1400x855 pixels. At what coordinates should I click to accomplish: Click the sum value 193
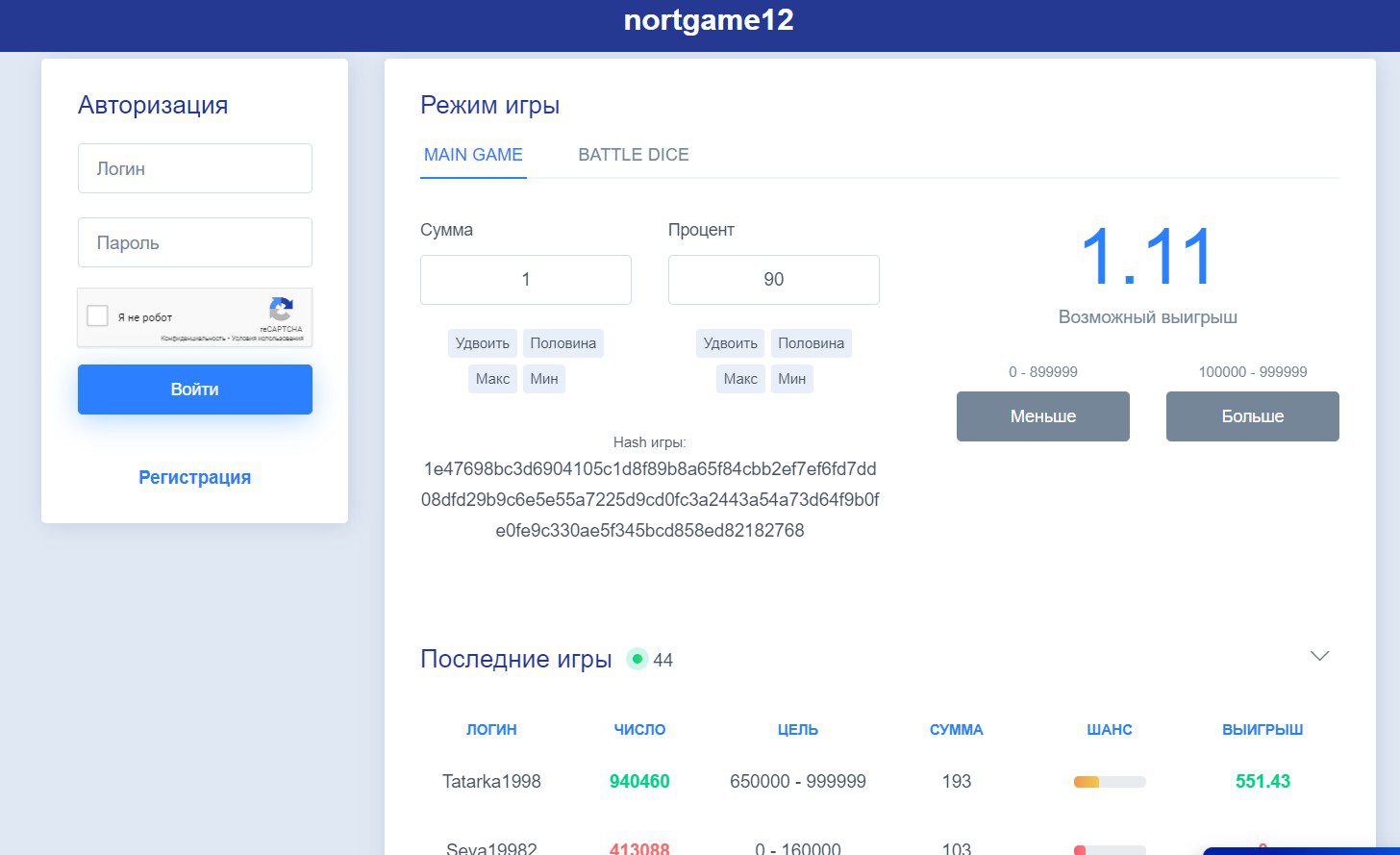point(957,782)
